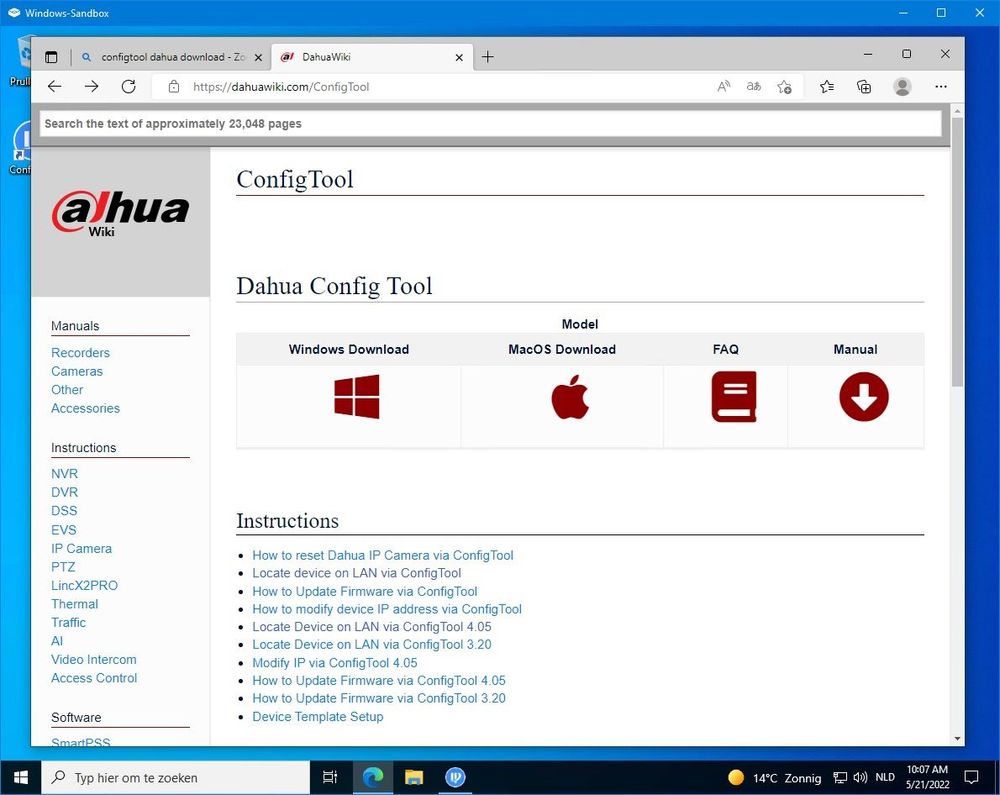
Task: Download ConfigTool using the Windows logo icon
Action: tap(357, 397)
